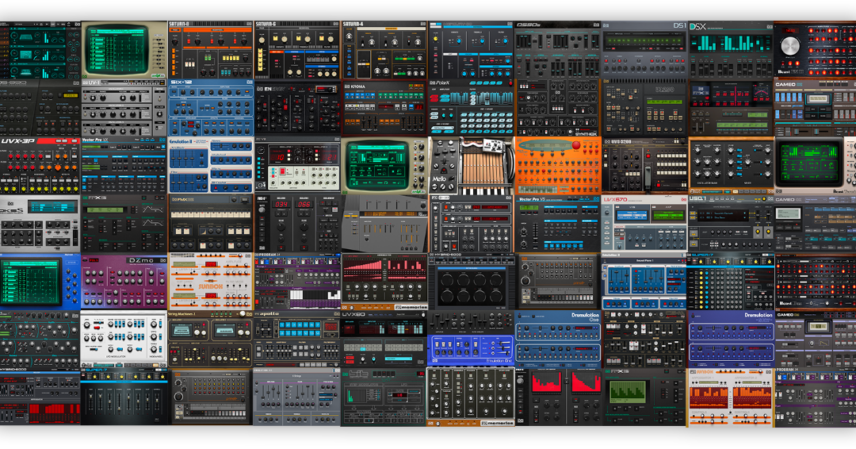Image resolution: width=856 pixels, height=449 pixels.
Task: Open the UVX-3P synth thumbnail
Action: point(40,166)
